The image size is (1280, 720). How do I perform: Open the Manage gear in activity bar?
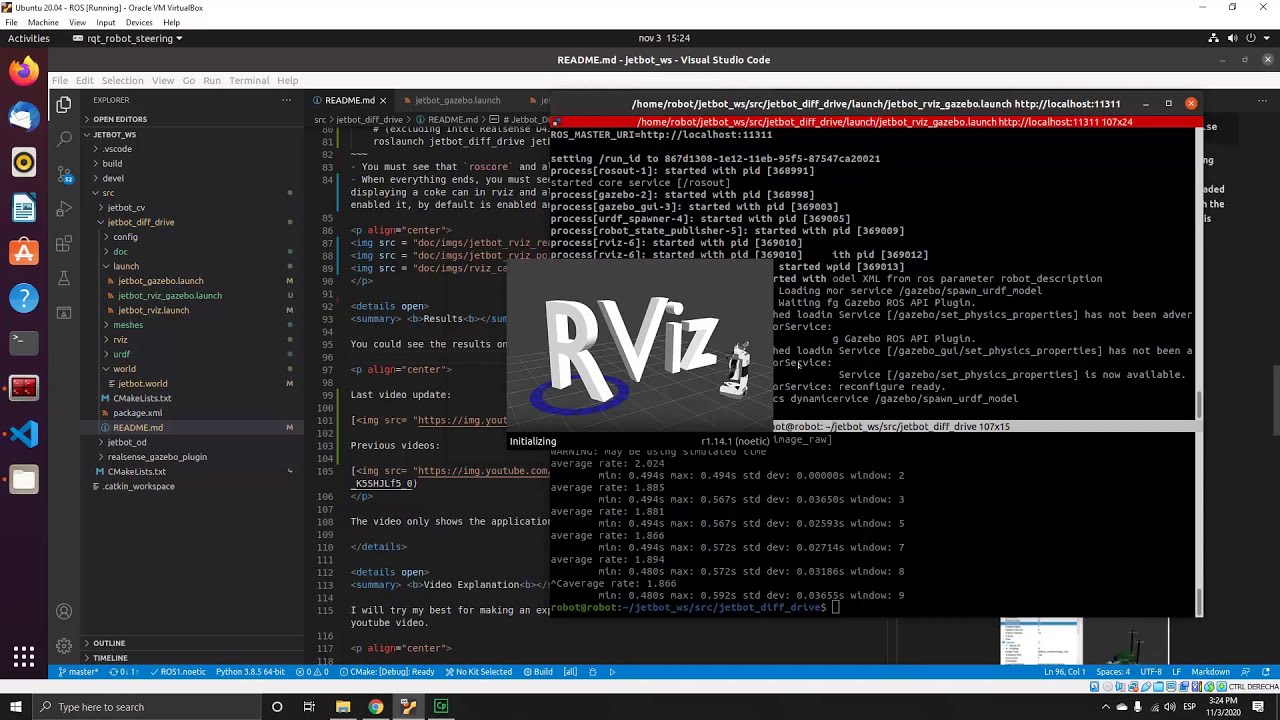[x=64, y=646]
